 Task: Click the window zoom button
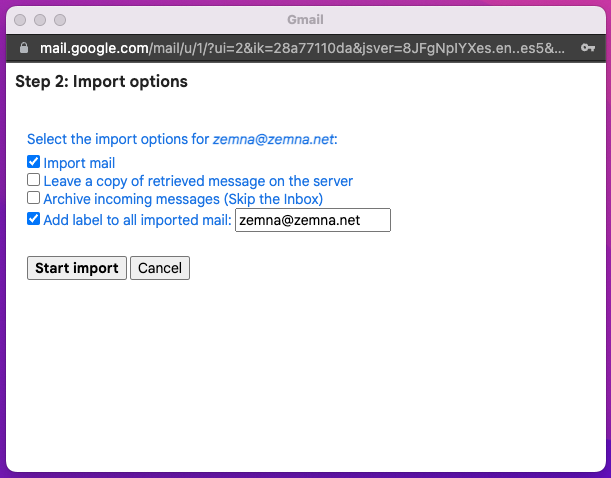point(60,20)
